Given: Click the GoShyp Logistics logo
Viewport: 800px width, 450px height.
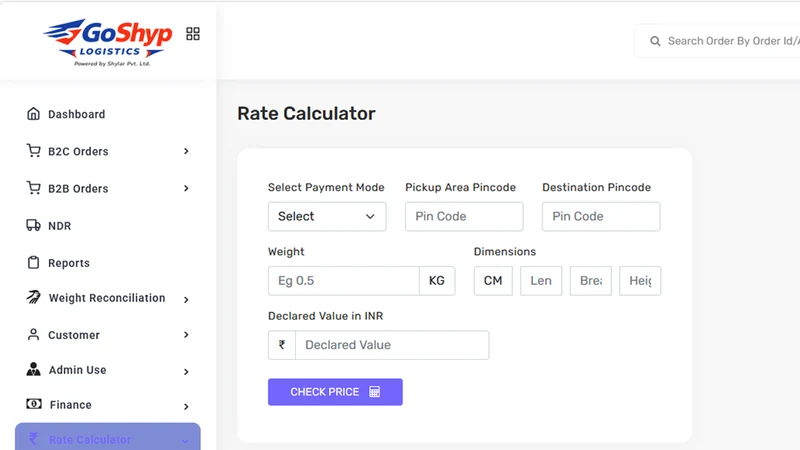Looking at the screenshot, I should 108,43.
